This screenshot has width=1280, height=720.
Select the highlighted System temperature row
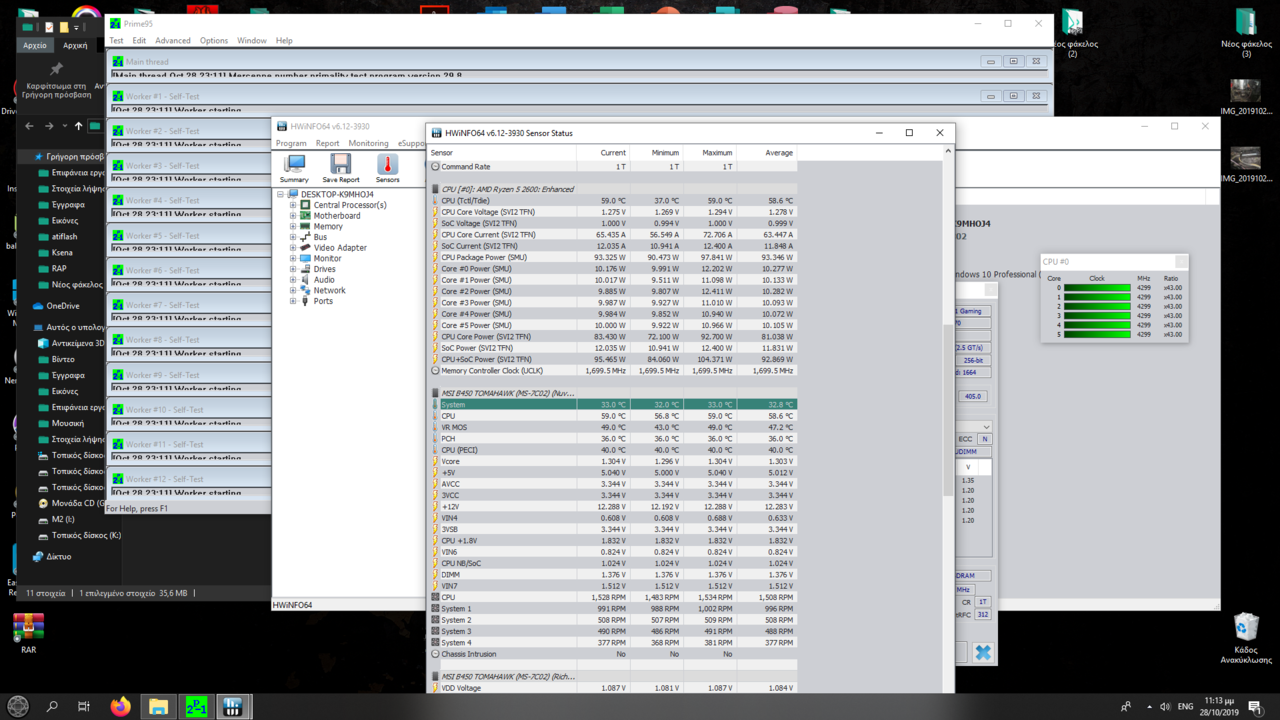point(613,404)
